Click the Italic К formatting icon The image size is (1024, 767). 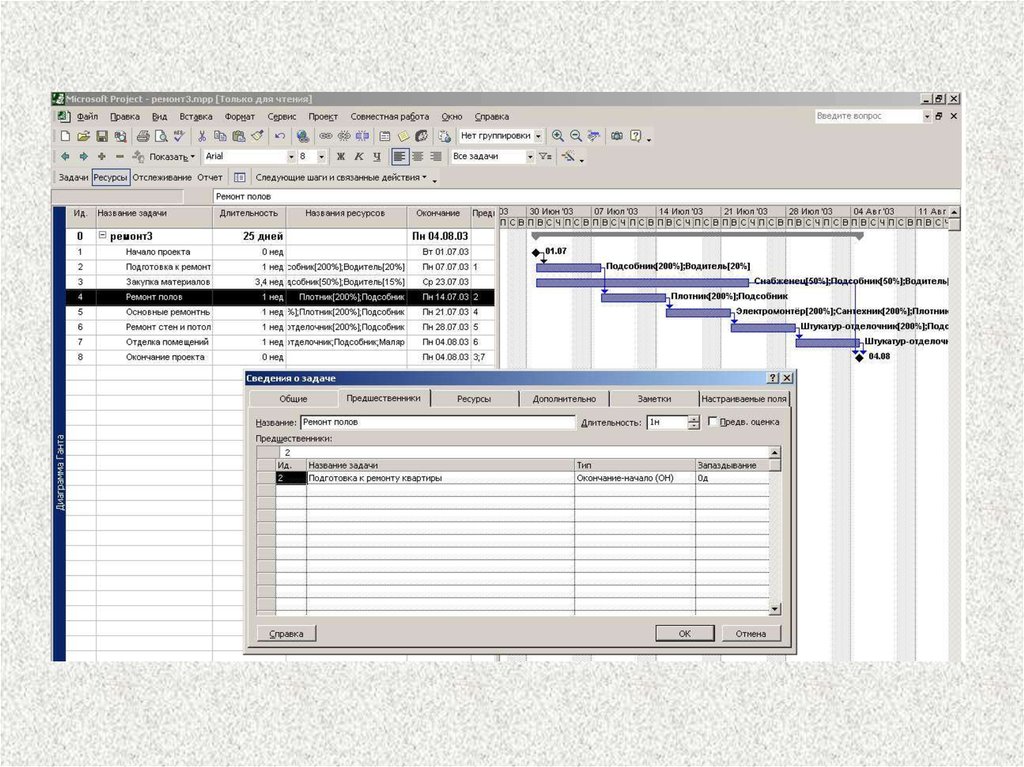tap(358, 157)
